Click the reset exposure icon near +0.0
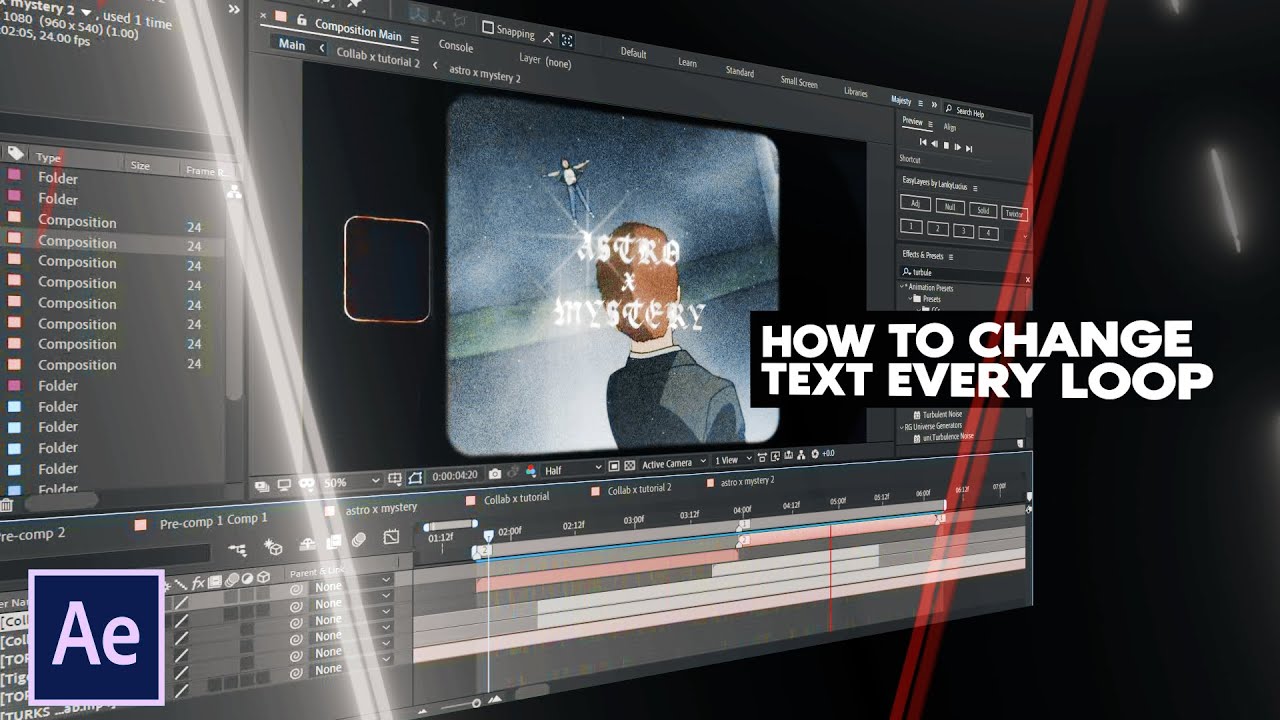This screenshot has width=1280, height=720. click(x=814, y=453)
